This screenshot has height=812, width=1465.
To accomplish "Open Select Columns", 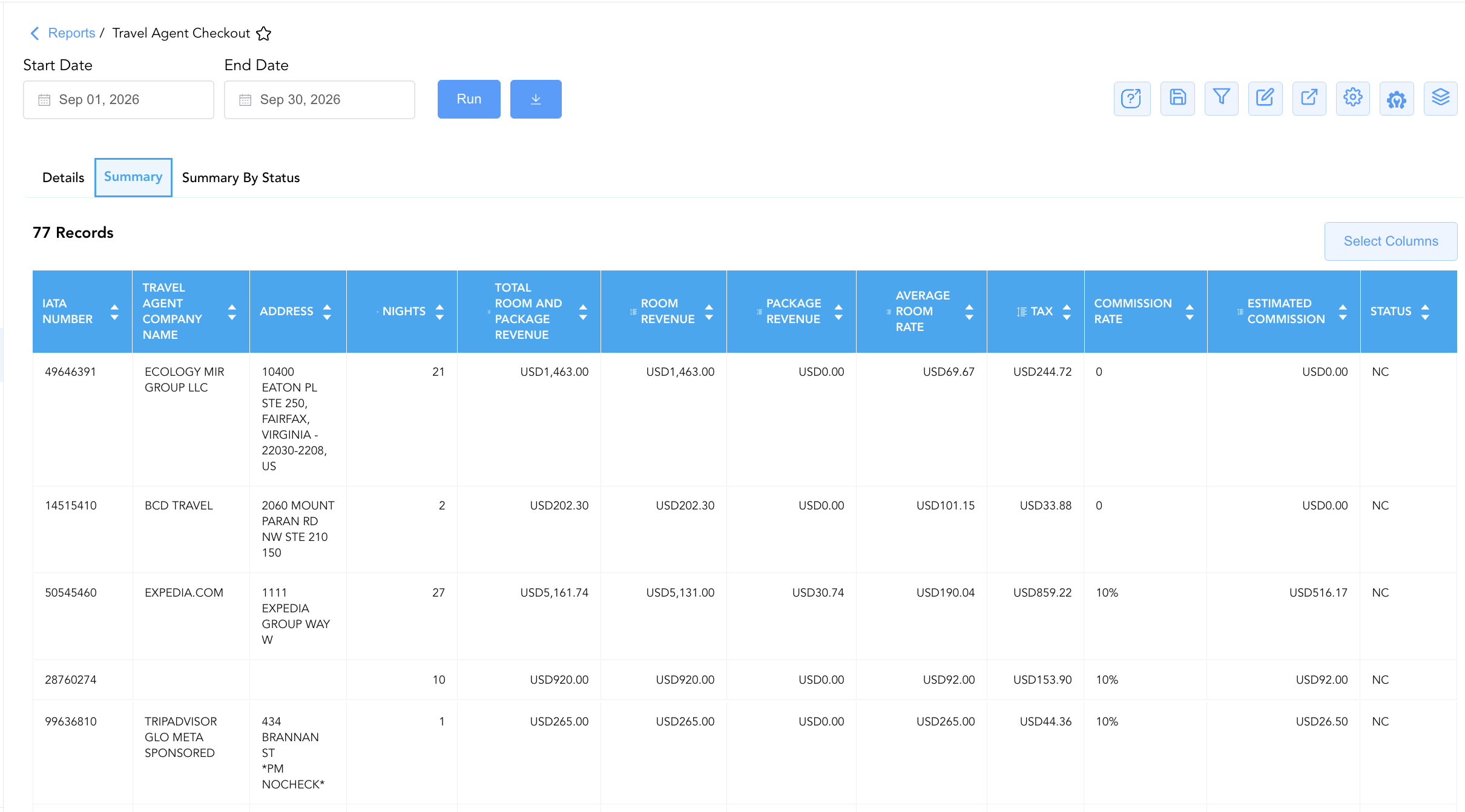I will (1391, 241).
